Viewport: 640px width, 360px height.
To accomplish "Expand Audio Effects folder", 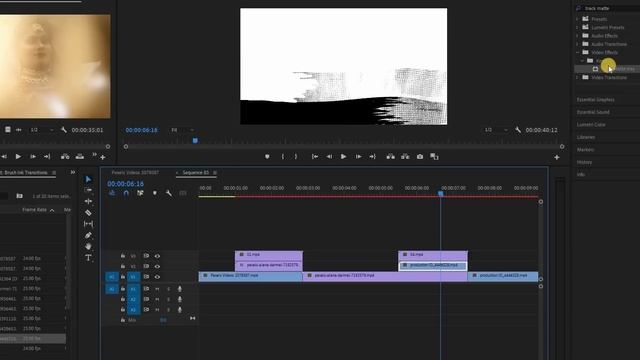I will [577, 36].
